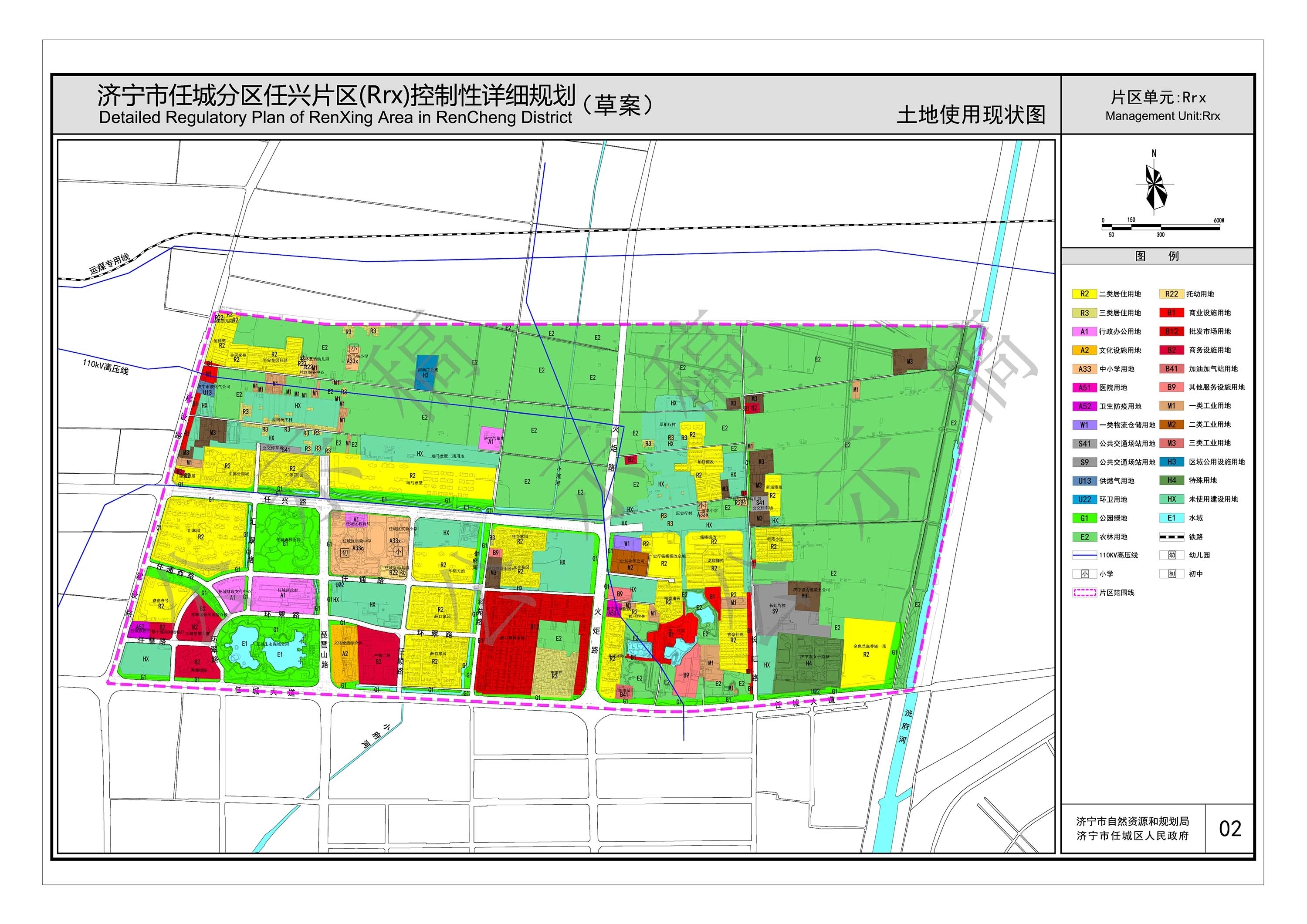Click the 110KV高压线 blue line legend symbol

click(x=1085, y=555)
